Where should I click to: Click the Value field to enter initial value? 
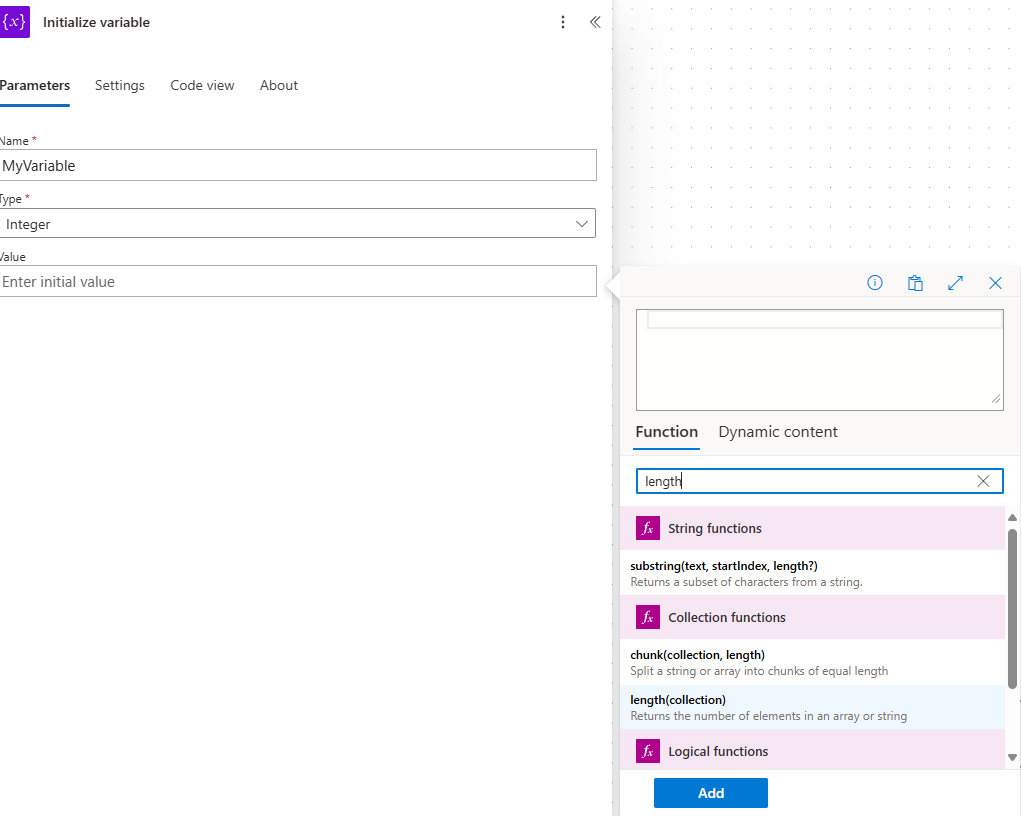(x=297, y=281)
